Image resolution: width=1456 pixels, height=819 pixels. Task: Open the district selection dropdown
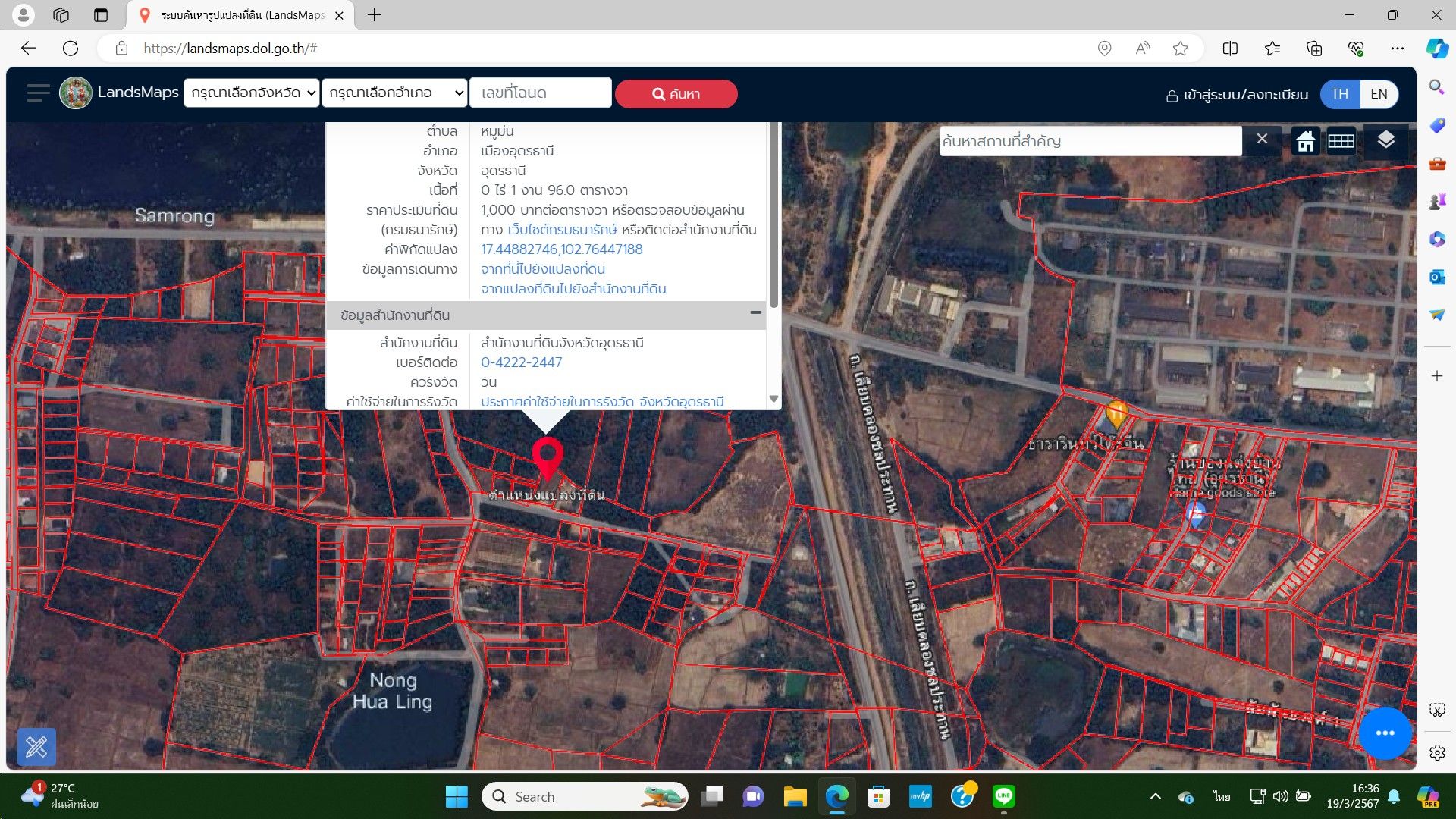click(x=394, y=93)
